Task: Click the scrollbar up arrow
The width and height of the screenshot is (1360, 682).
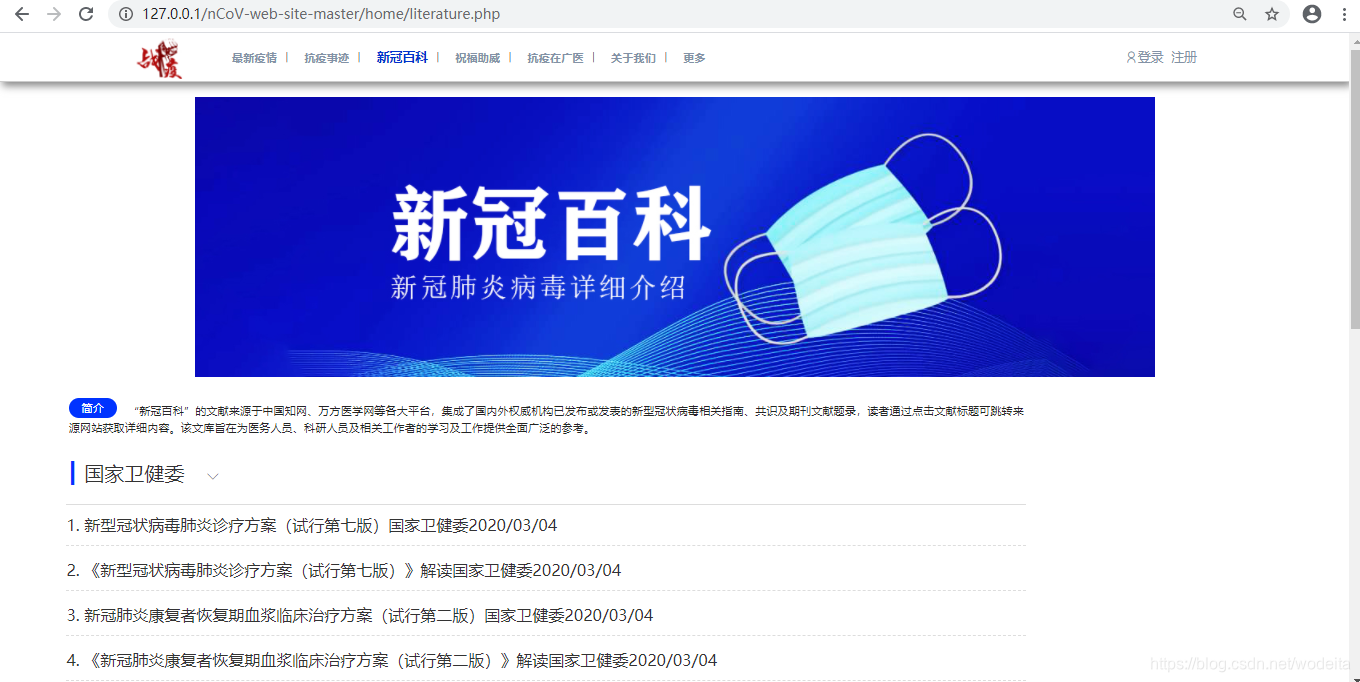Action: click(1354, 40)
